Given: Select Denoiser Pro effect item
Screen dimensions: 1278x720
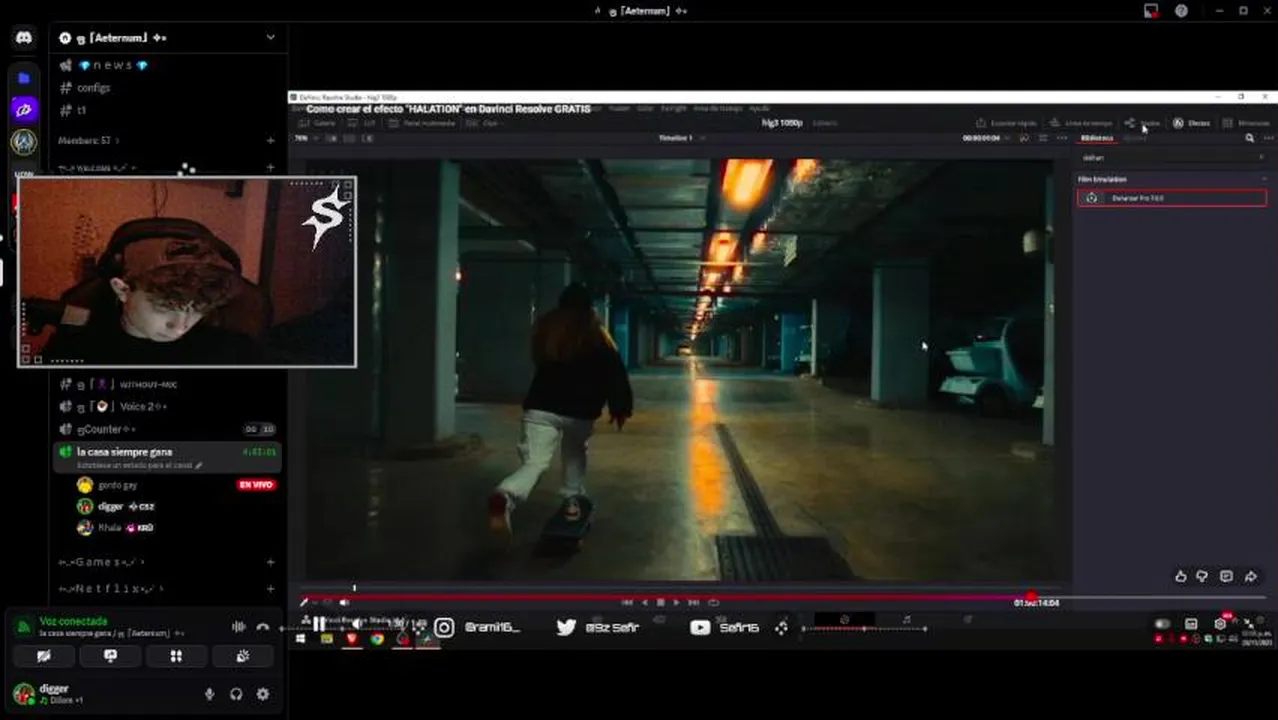Looking at the screenshot, I should 1171,198.
